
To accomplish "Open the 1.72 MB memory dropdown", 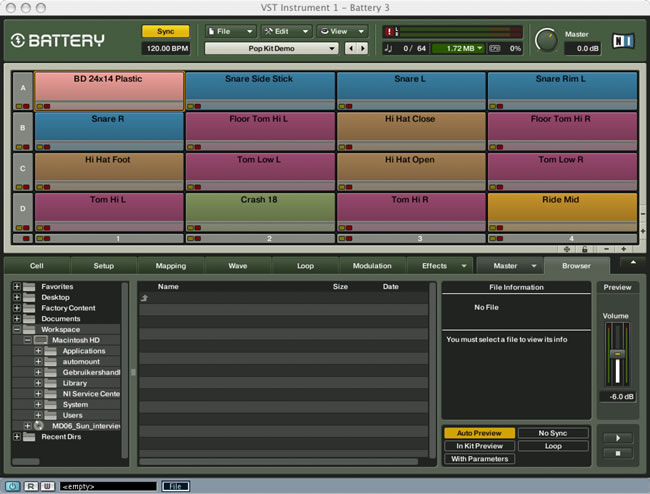I will click(x=459, y=48).
